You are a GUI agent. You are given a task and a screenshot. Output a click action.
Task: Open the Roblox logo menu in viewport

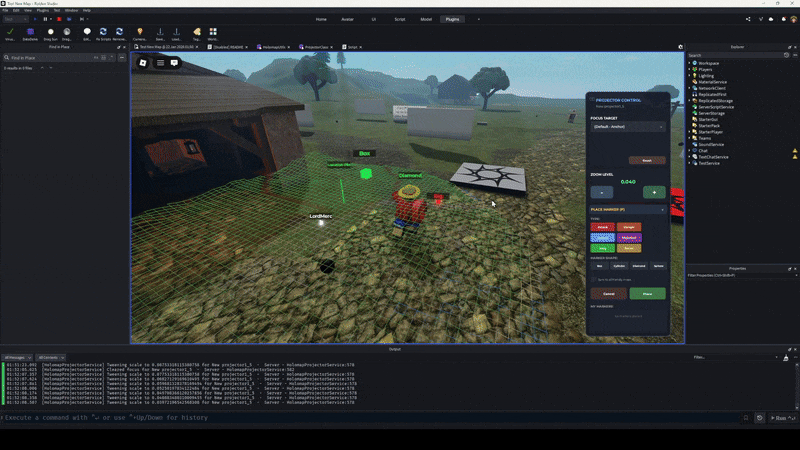(143, 62)
